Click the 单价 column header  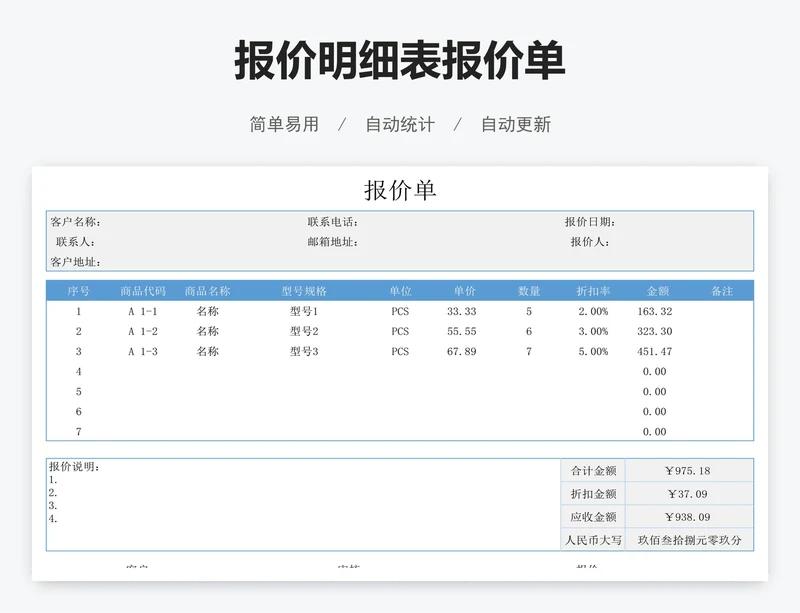pyautogui.click(x=465, y=291)
